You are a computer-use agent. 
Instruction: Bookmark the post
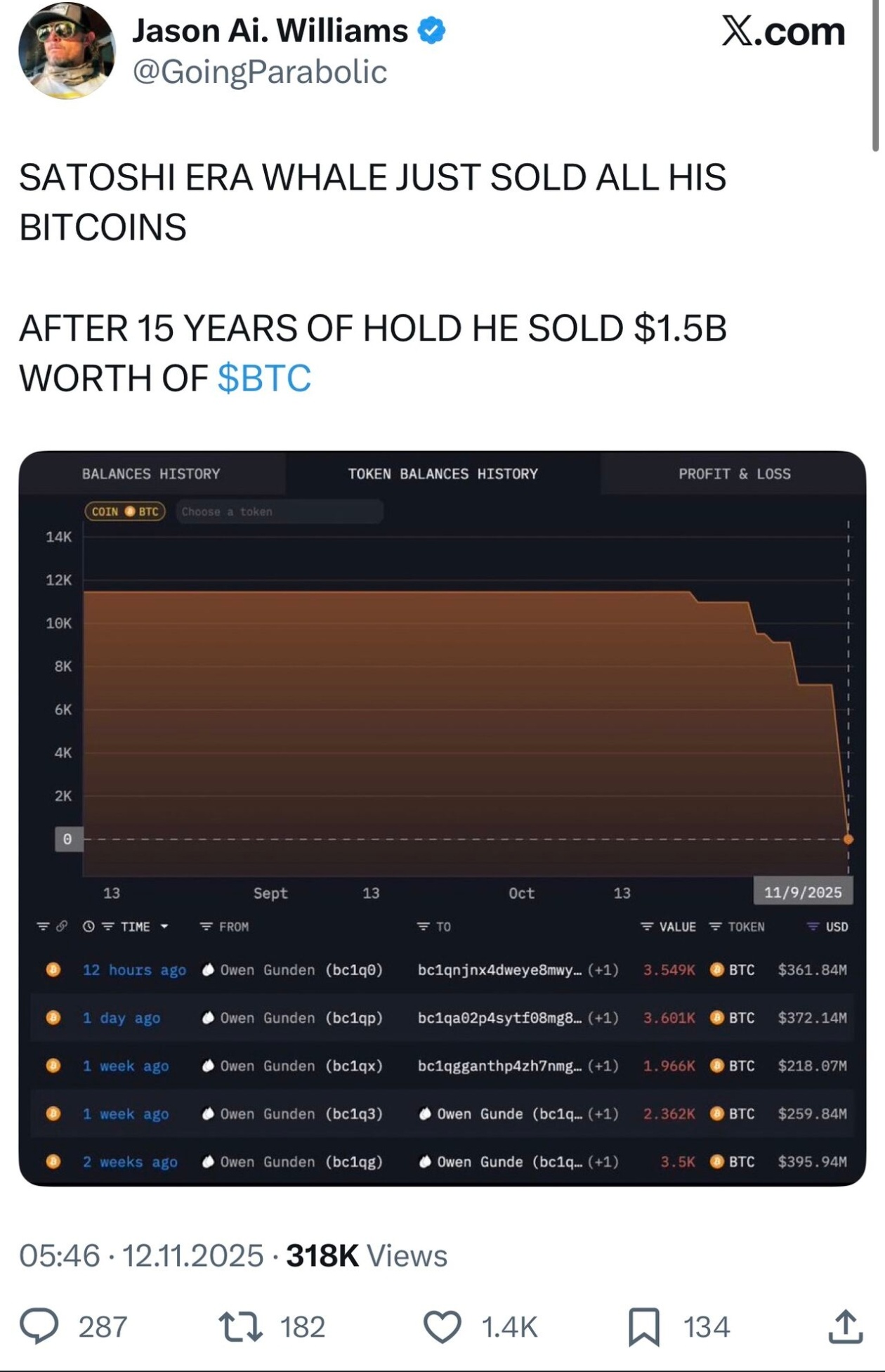coord(643,1326)
